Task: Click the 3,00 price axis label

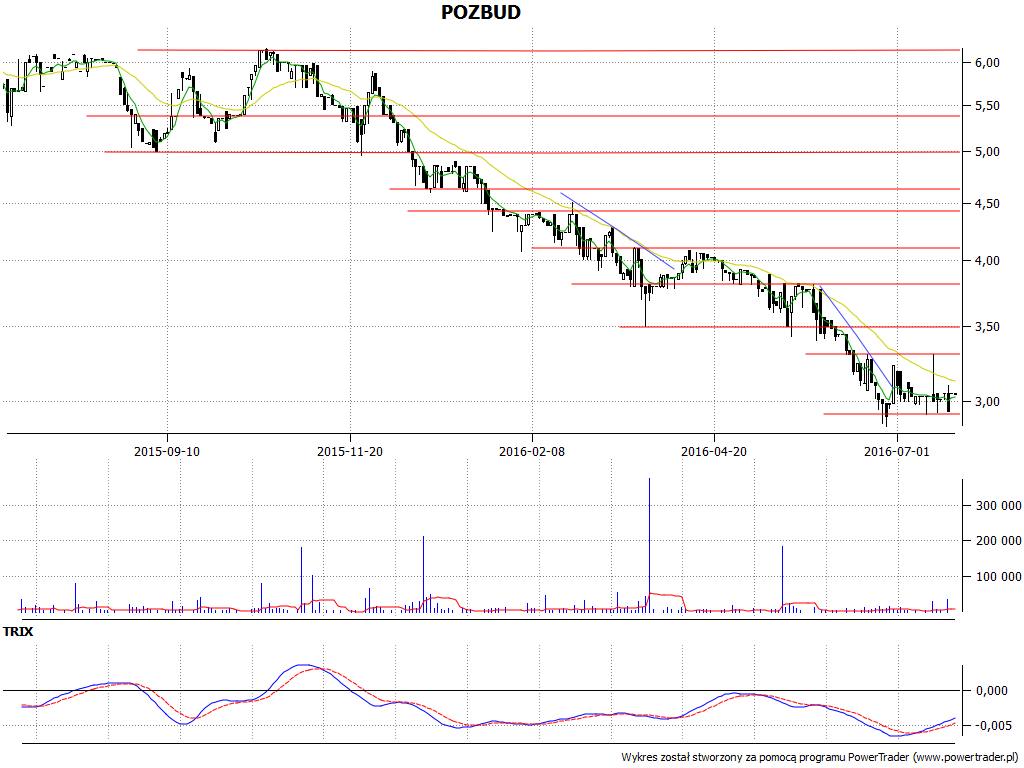Action: (x=987, y=402)
